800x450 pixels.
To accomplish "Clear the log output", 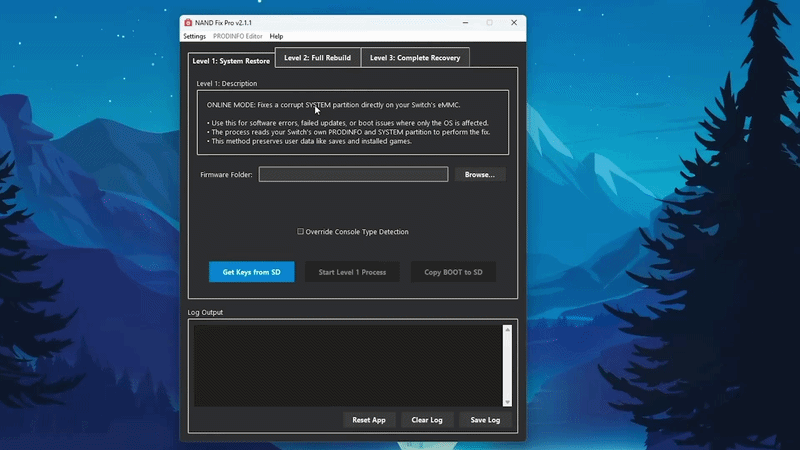I will click(x=427, y=420).
